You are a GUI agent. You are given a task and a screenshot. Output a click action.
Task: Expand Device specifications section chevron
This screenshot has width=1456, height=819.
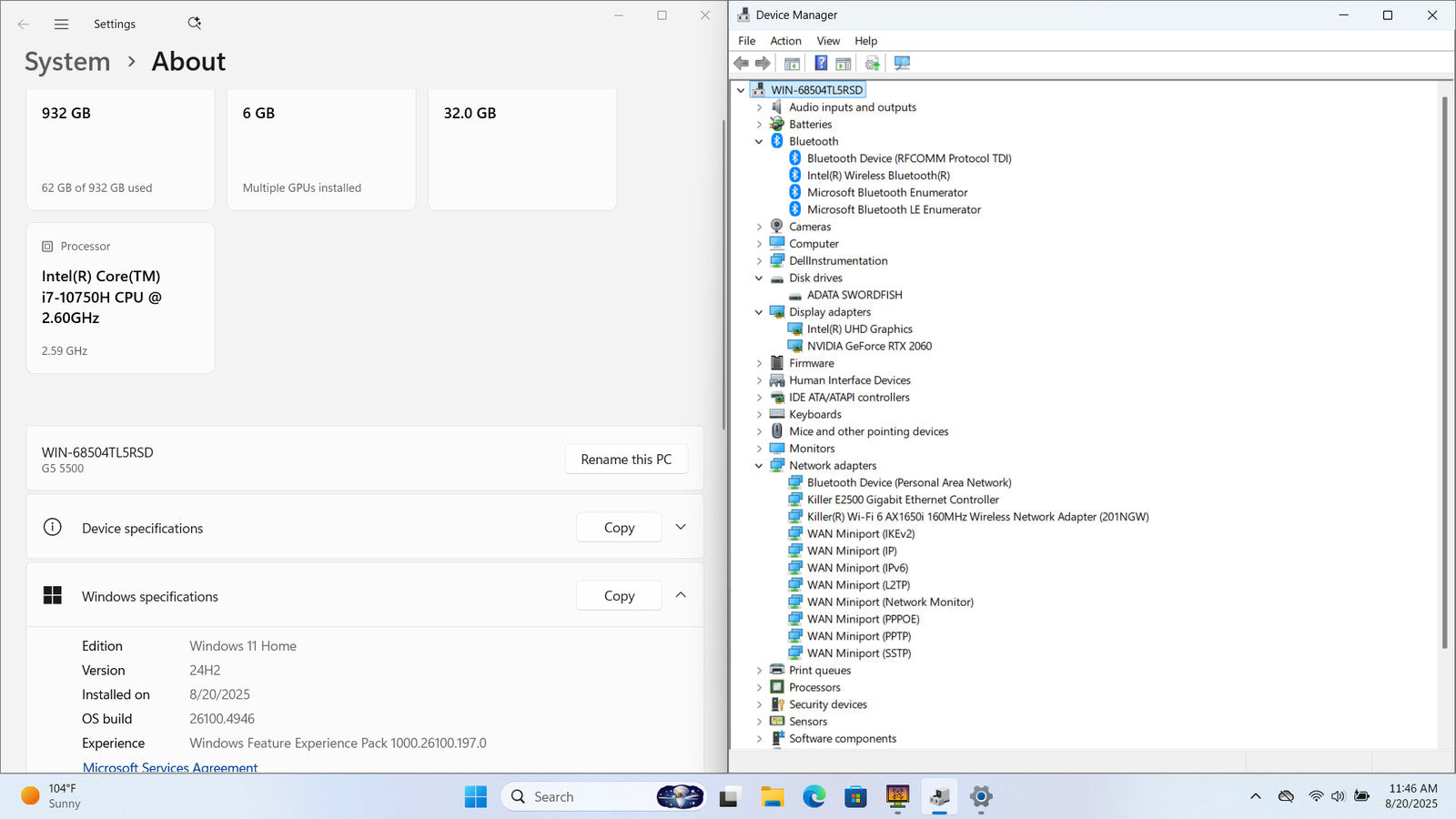(x=681, y=527)
